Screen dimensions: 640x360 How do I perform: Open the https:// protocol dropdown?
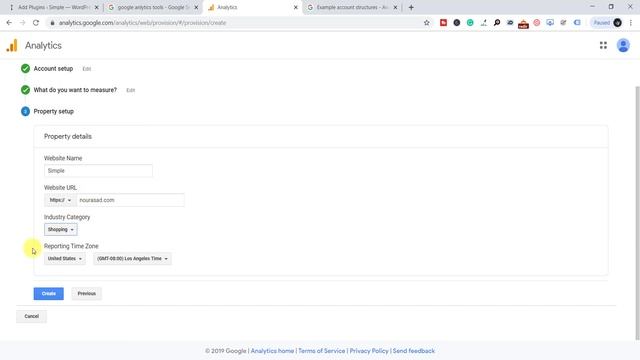coord(60,200)
